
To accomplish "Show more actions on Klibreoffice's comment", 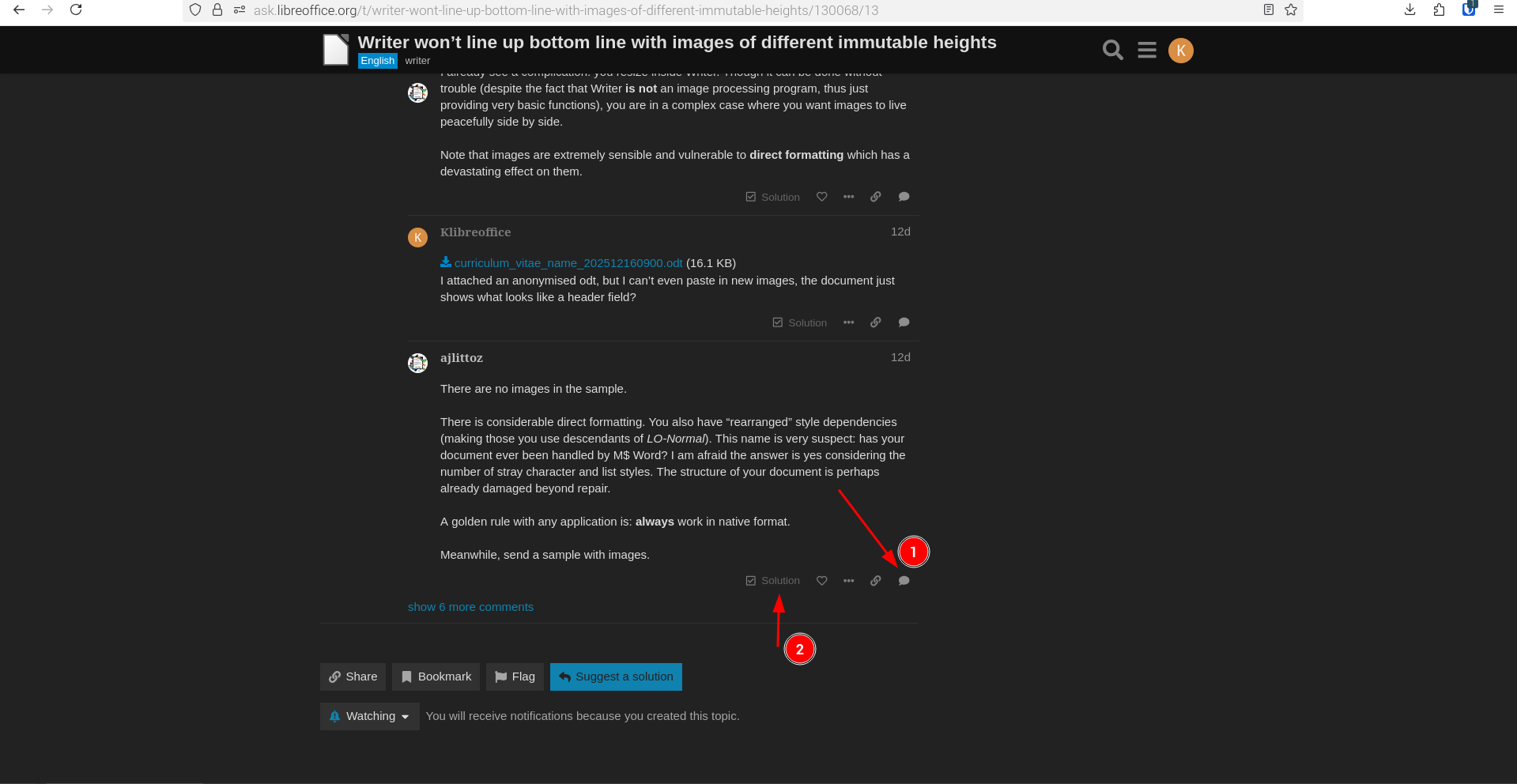I will pos(848,322).
